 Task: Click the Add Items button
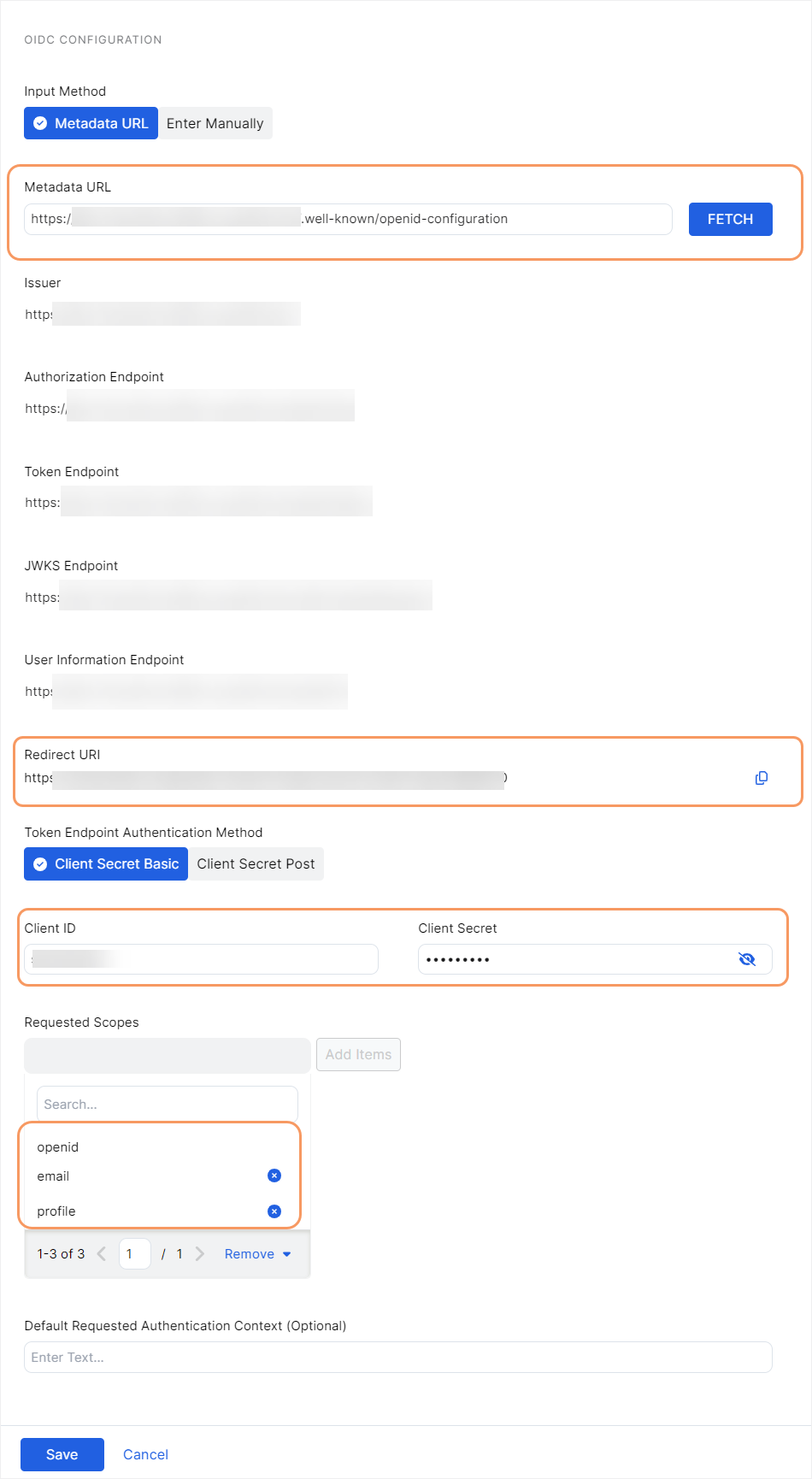[358, 1055]
